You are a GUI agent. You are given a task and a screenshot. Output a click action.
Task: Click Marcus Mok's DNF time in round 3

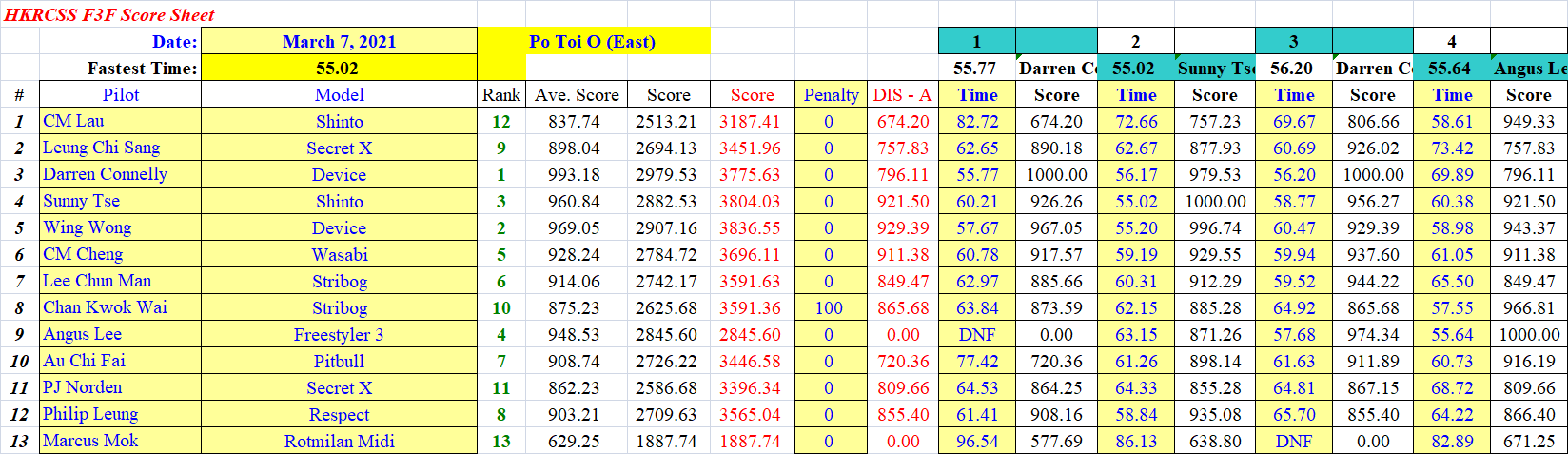click(1294, 441)
